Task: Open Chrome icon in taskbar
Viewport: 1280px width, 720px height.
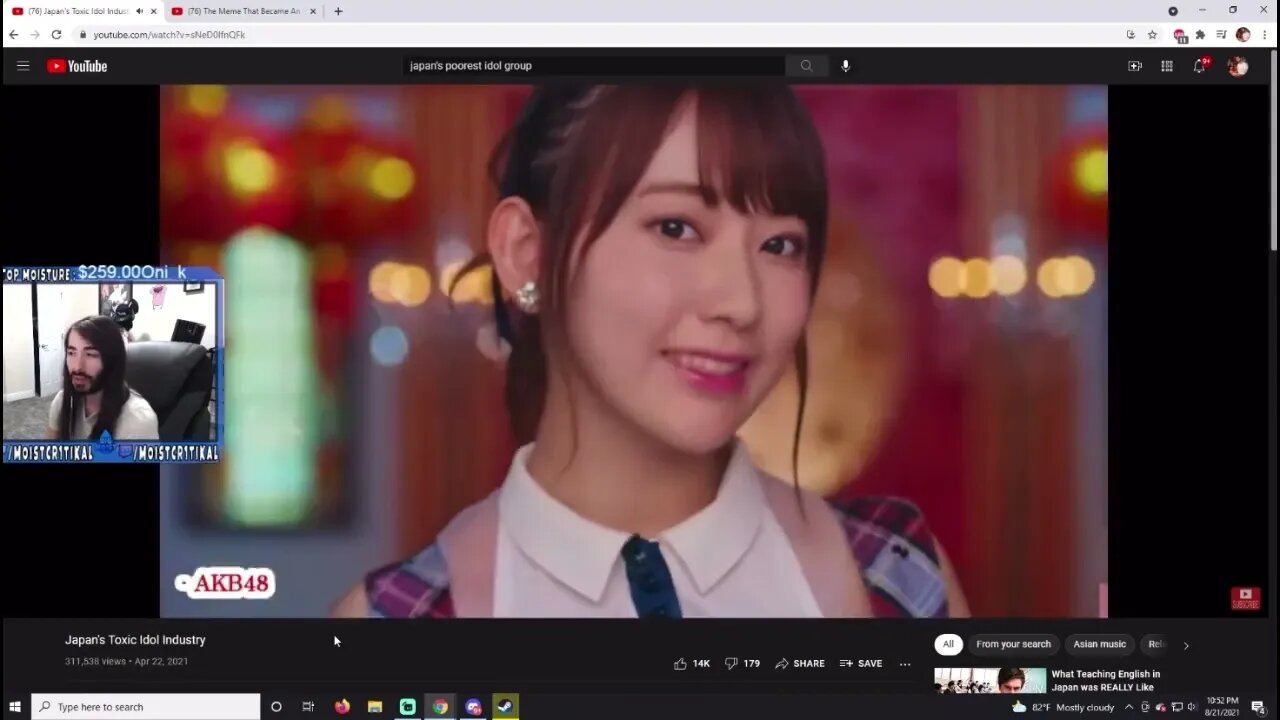Action: [440, 707]
